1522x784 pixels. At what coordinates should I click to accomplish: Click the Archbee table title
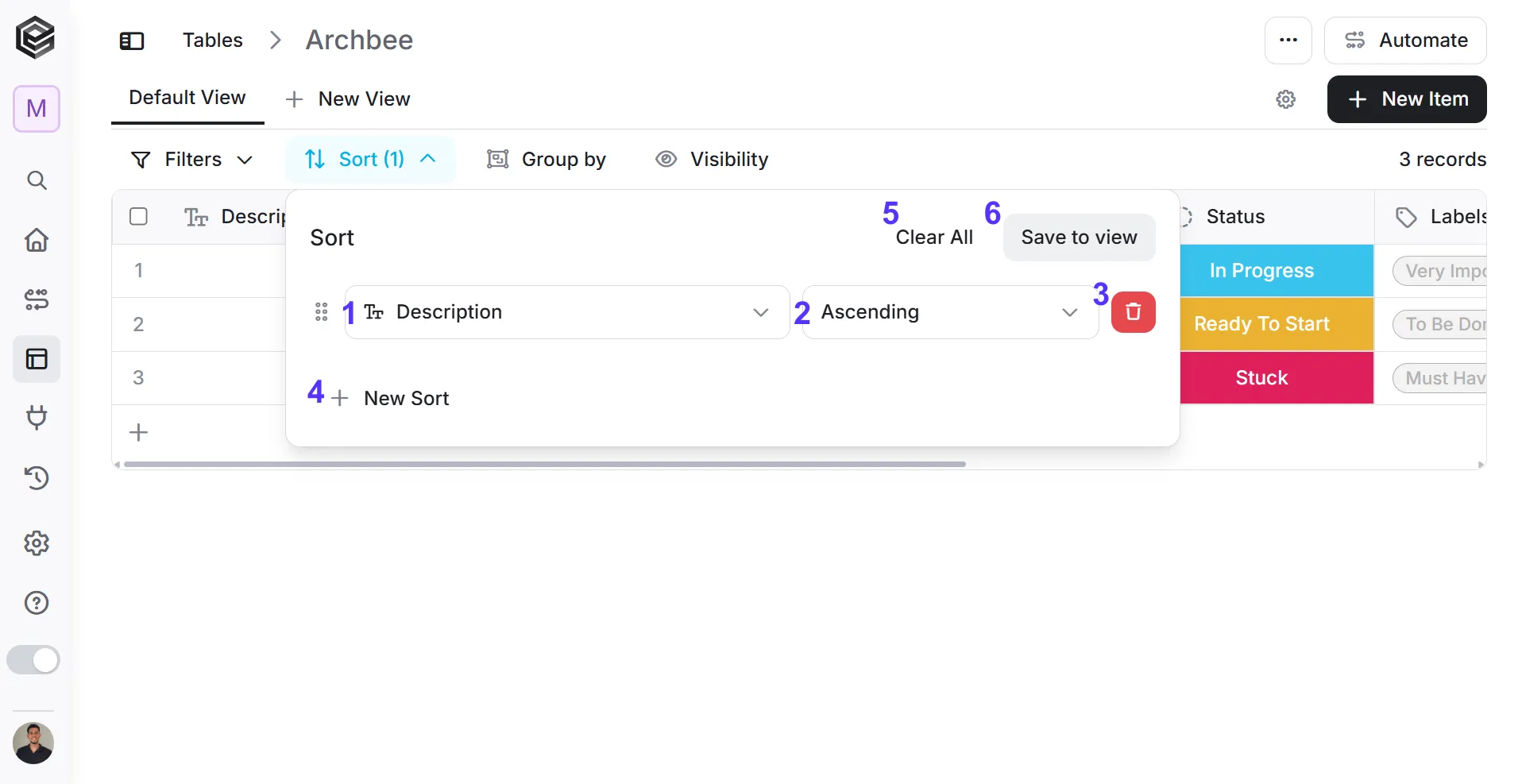(359, 40)
